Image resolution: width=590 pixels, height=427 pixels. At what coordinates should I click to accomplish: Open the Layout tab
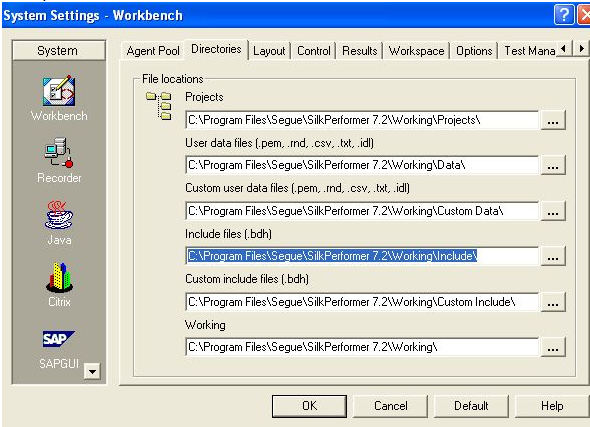click(269, 51)
